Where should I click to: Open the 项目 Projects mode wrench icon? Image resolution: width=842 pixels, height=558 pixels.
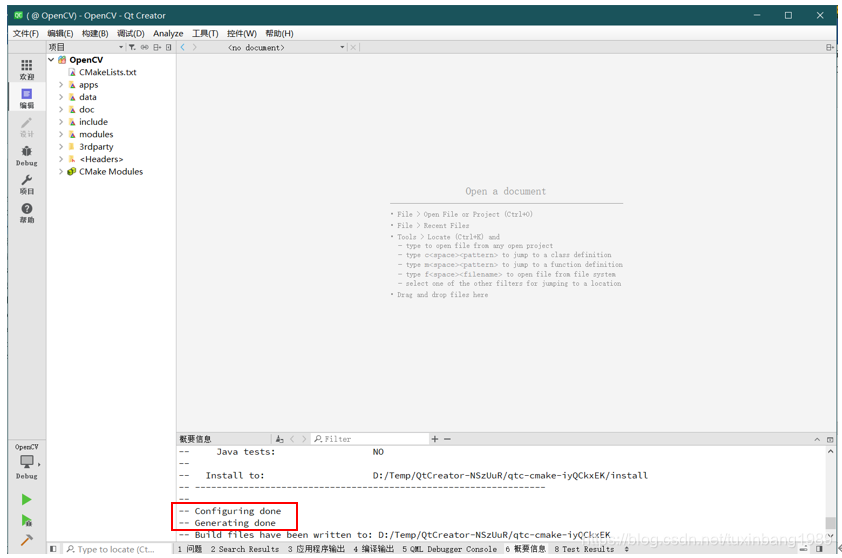point(26,184)
